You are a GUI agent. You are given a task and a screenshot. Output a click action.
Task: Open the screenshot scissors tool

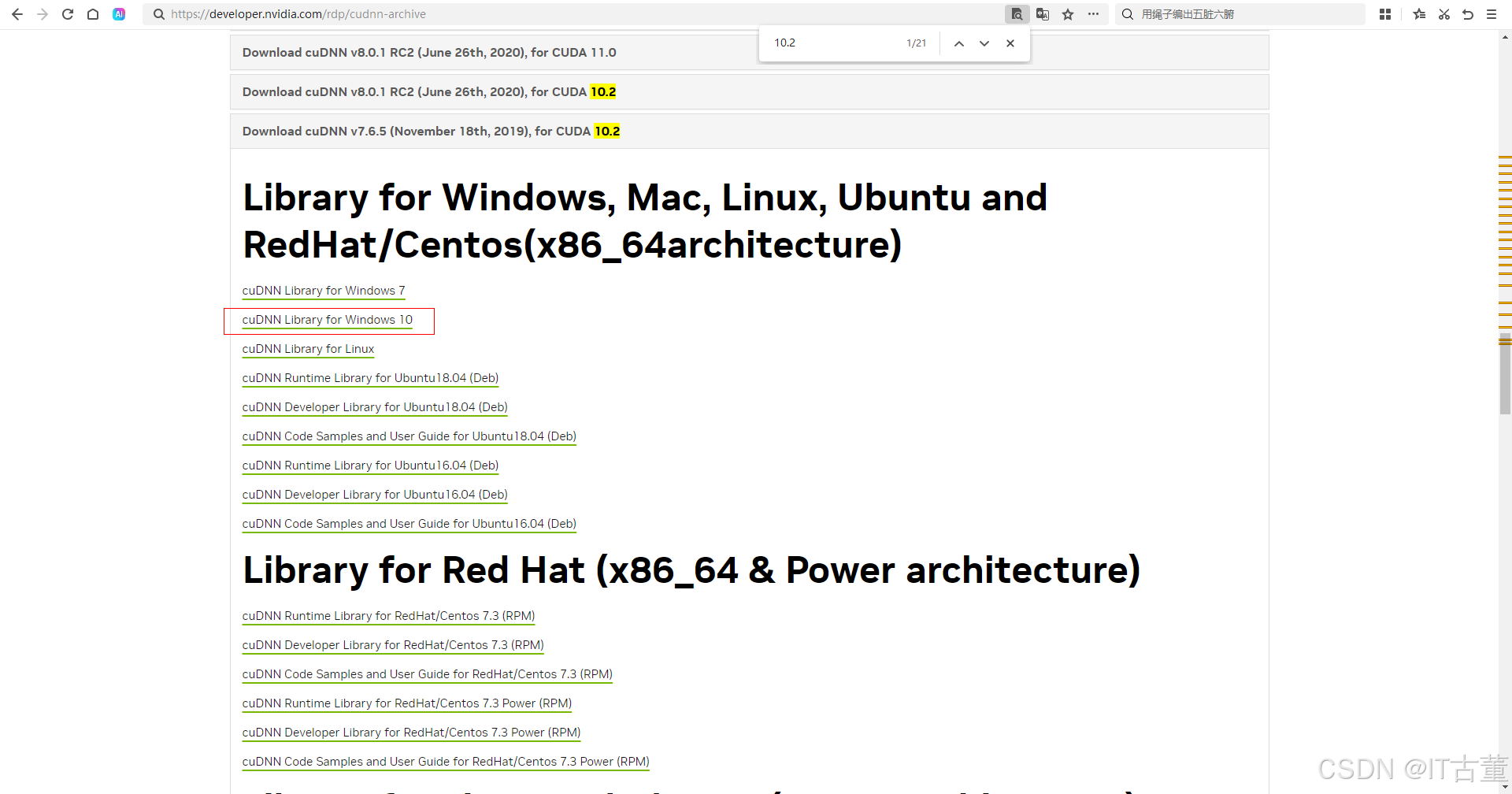tap(1443, 13)
